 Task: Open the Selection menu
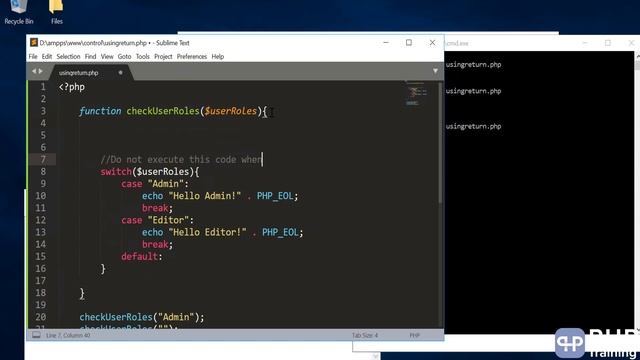[68, 56]
